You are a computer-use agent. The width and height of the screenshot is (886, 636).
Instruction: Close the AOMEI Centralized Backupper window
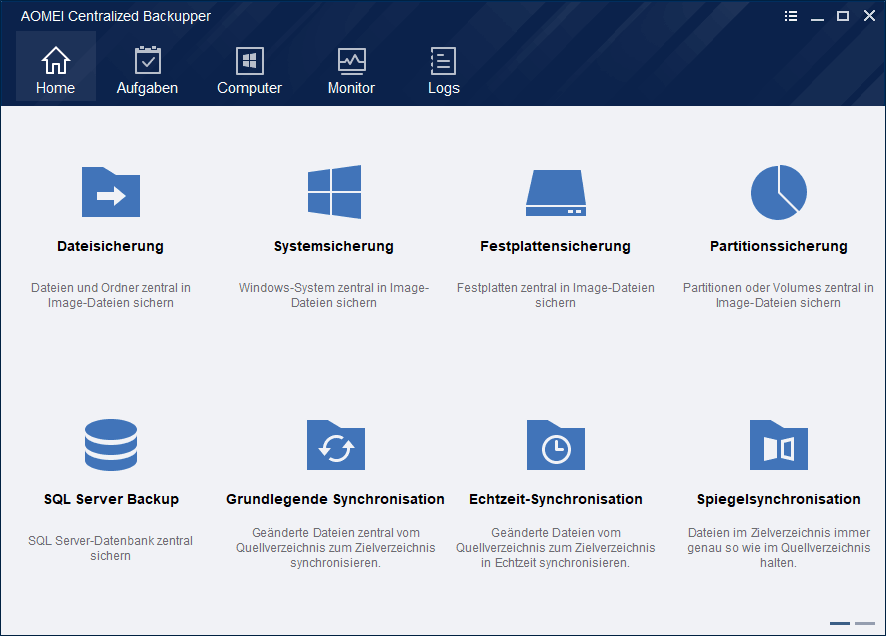click(x=869, y=16)
